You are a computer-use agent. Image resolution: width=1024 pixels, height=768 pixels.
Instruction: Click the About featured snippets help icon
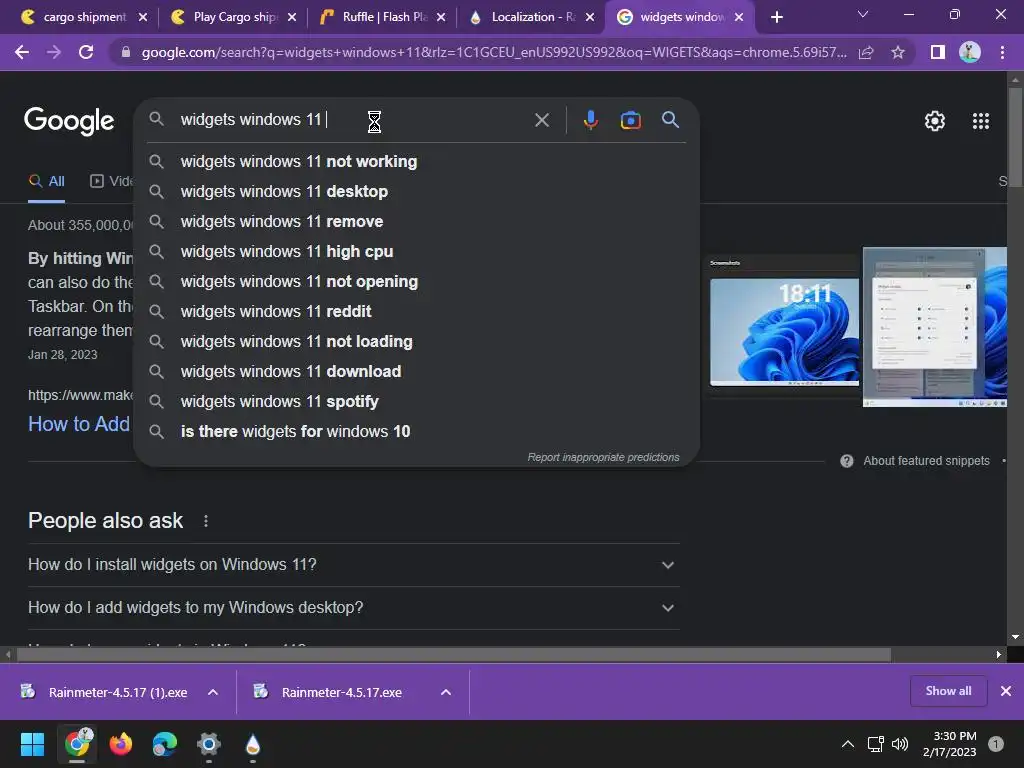tap(847, 461)
